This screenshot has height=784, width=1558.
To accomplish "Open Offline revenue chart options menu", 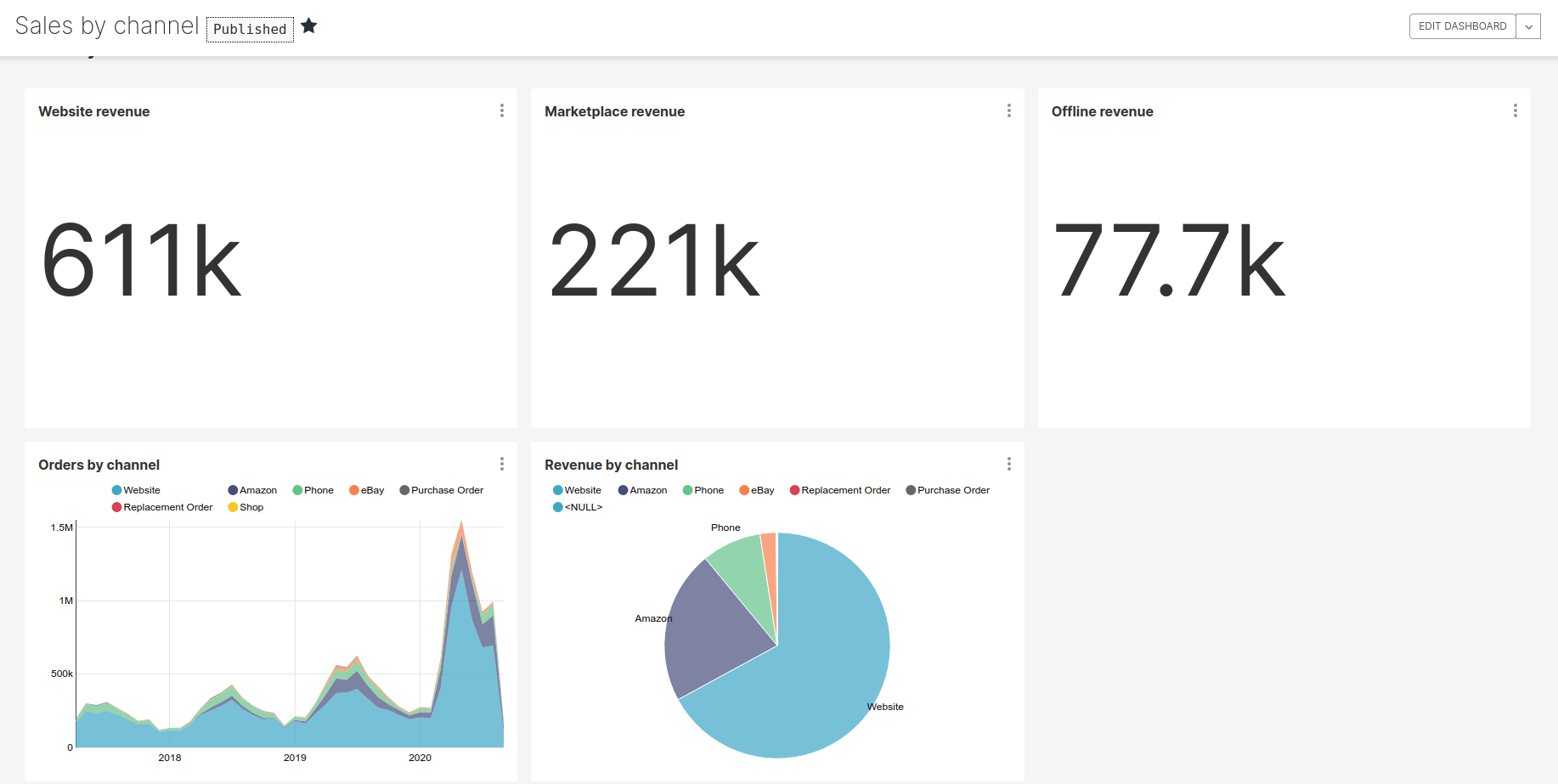I will (x=1515, y=110).
